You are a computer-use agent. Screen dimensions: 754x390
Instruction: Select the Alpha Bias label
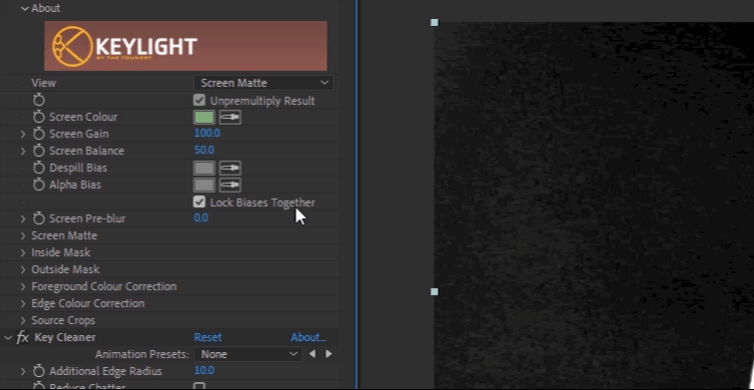pyautogui.click(x=75, y=185)
